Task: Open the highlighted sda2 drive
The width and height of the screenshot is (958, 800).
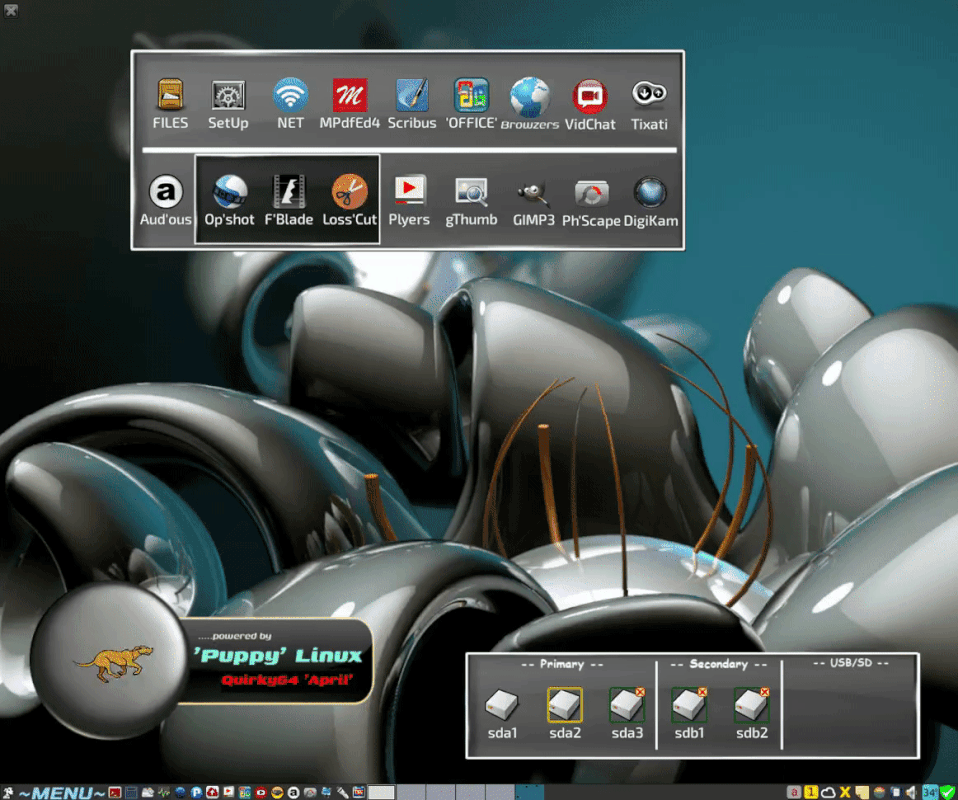Action: 565,705
